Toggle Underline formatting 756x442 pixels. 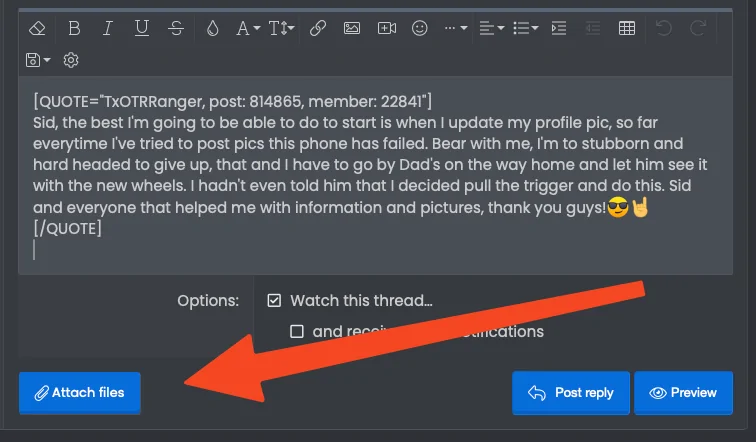point(141,28)
